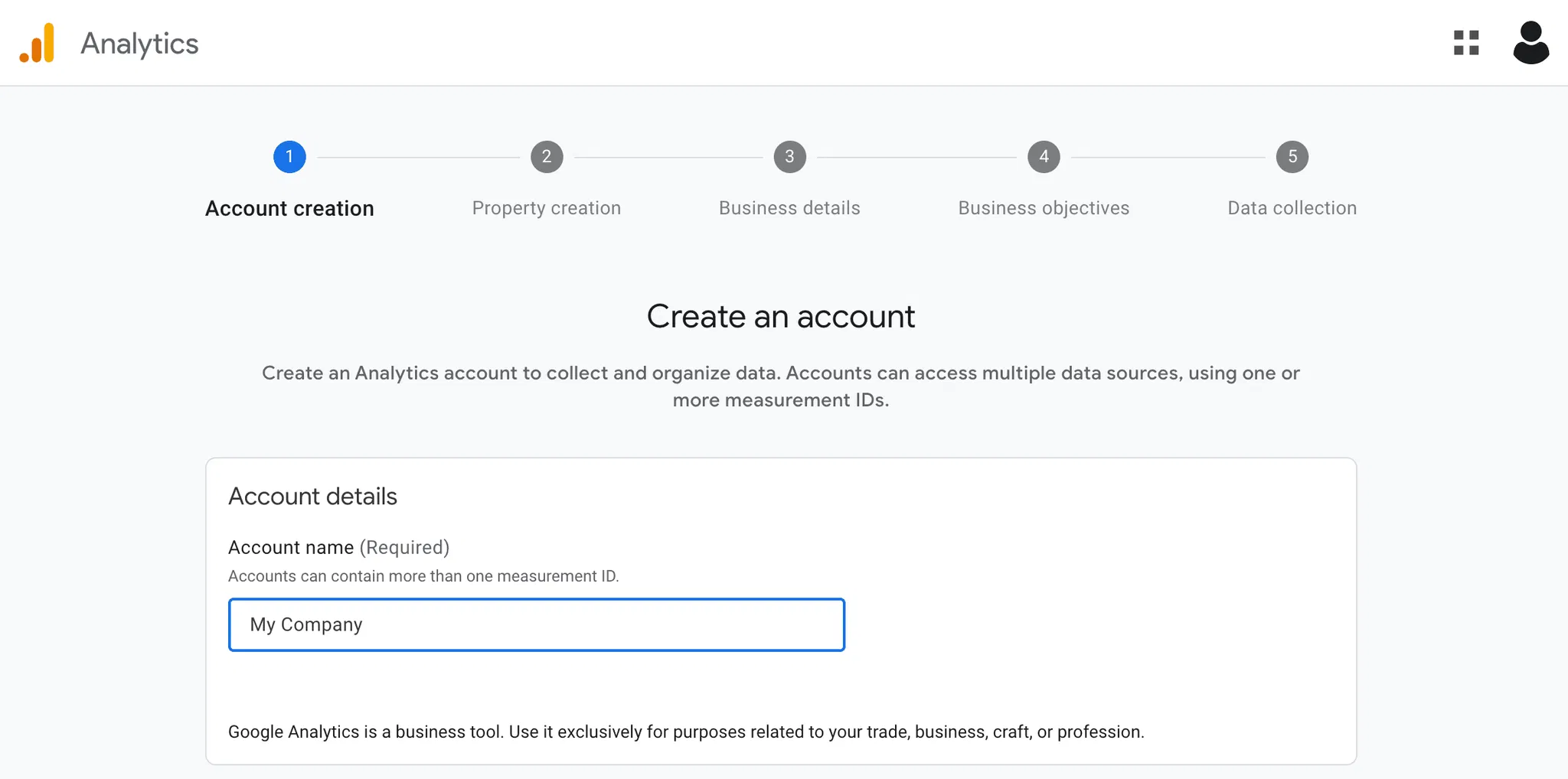Click the Create an account heading

(x=780, y=317)
